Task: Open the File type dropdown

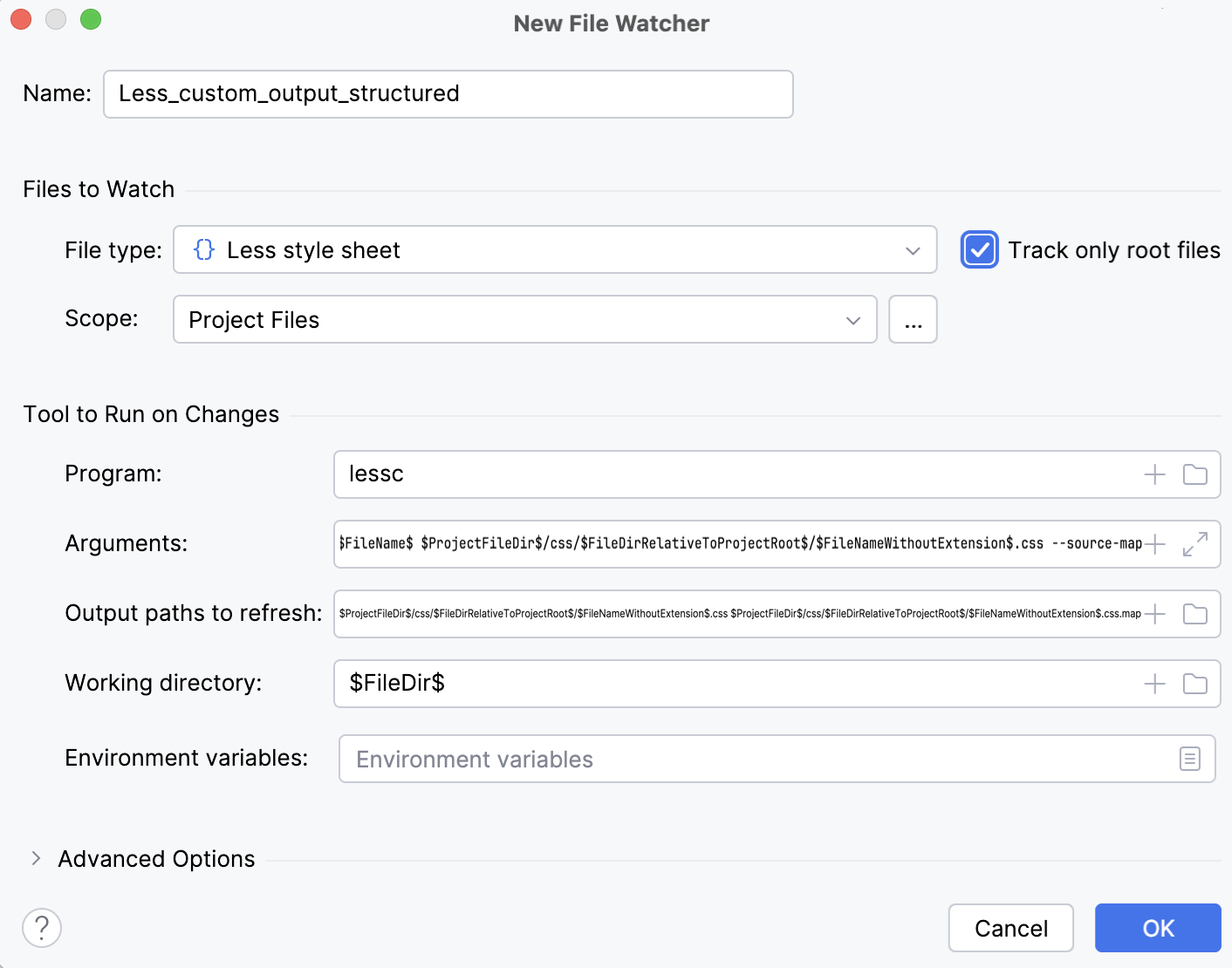Action: pyautogui.click(x=913, y=249)
